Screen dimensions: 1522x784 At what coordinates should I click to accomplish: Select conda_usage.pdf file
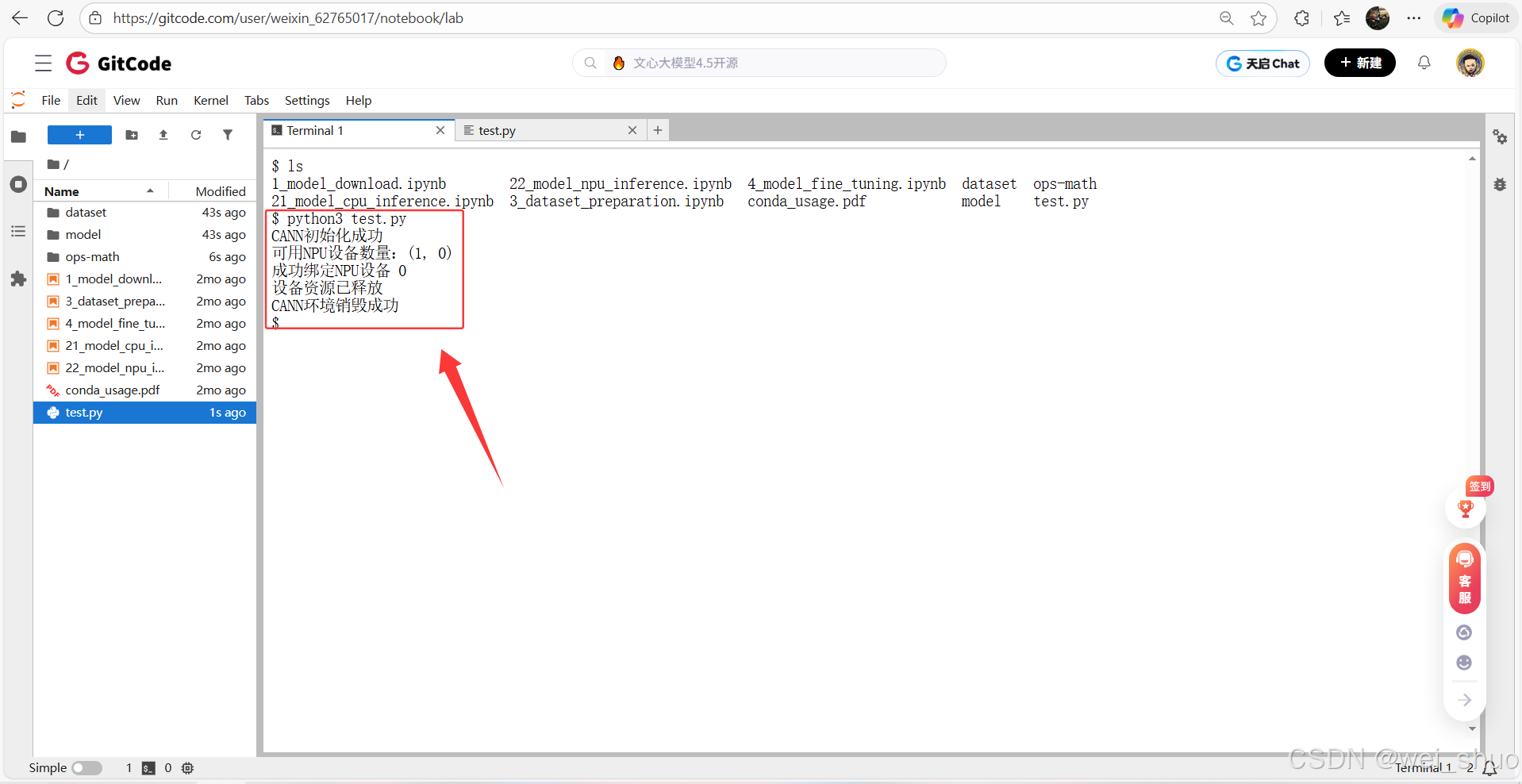(x=144, y=390)
